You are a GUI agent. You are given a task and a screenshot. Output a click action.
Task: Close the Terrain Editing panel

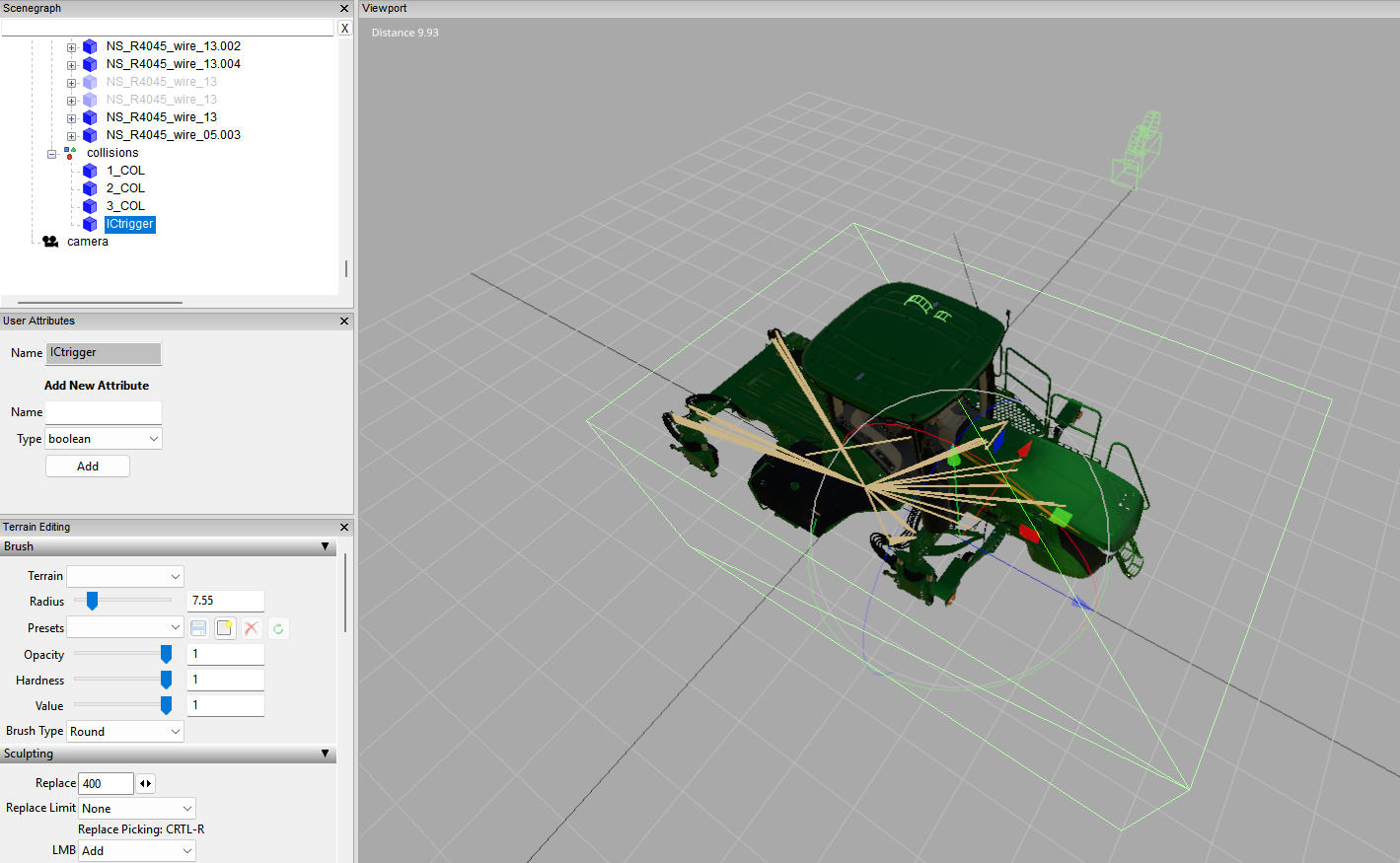tap(344, 527)
